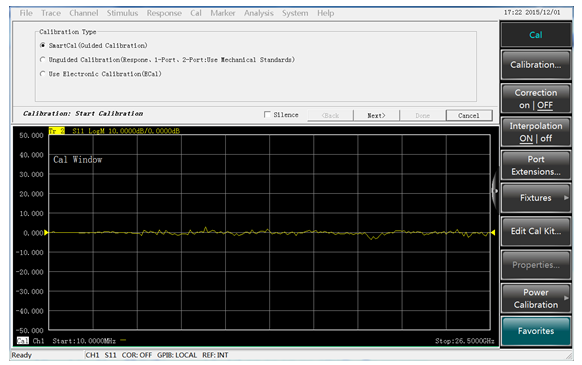582x365 pixels.
Task: Collapse softkey panel using side arrow handle
Action: tap(495, 191)
